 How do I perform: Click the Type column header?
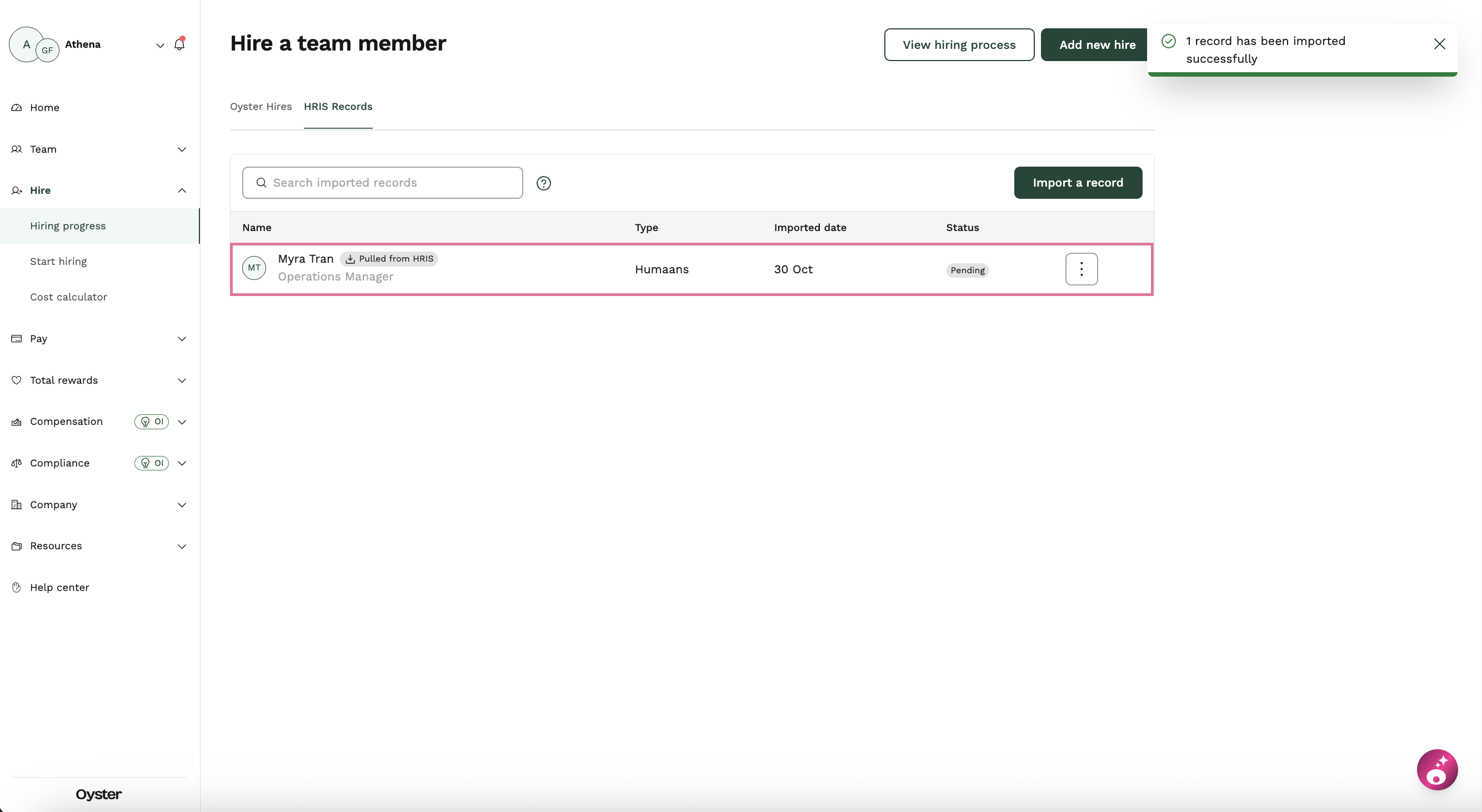tap(646, 228)
